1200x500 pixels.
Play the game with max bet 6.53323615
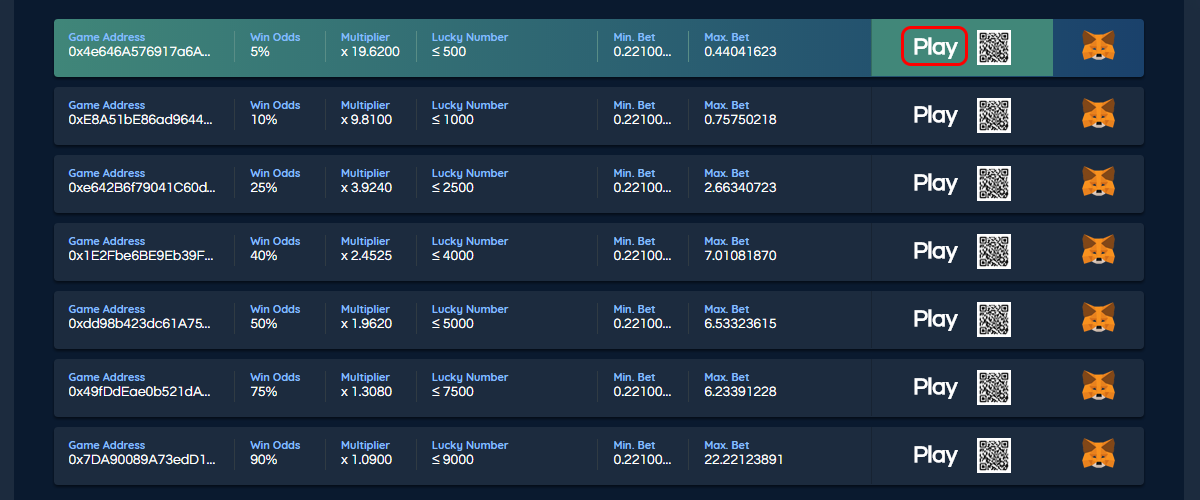click(x=935, y=319)
